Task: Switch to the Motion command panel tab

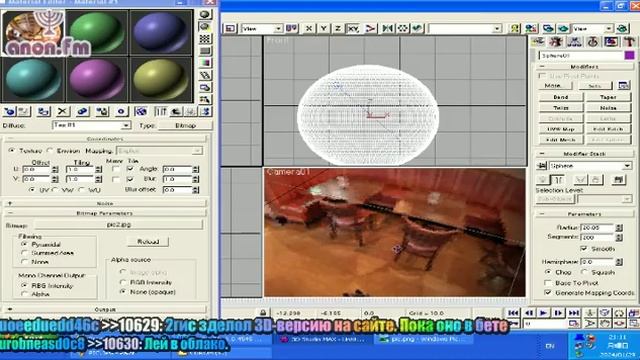Action: (593, 41)
